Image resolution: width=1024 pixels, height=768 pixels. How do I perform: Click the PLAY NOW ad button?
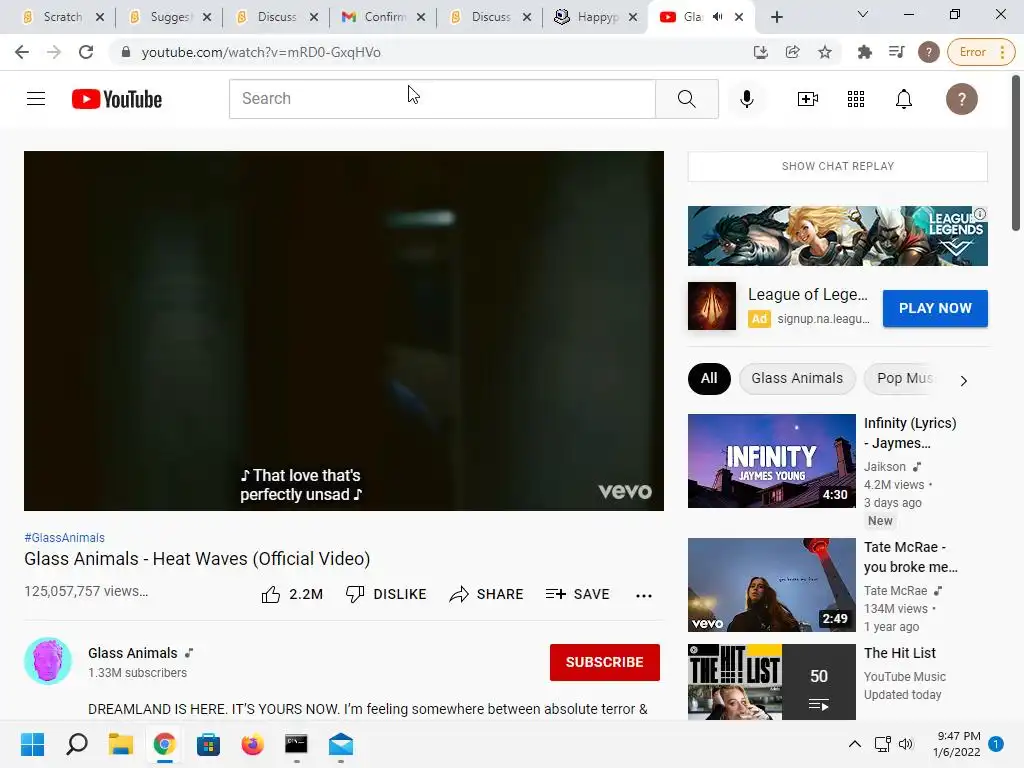(935, 308)
